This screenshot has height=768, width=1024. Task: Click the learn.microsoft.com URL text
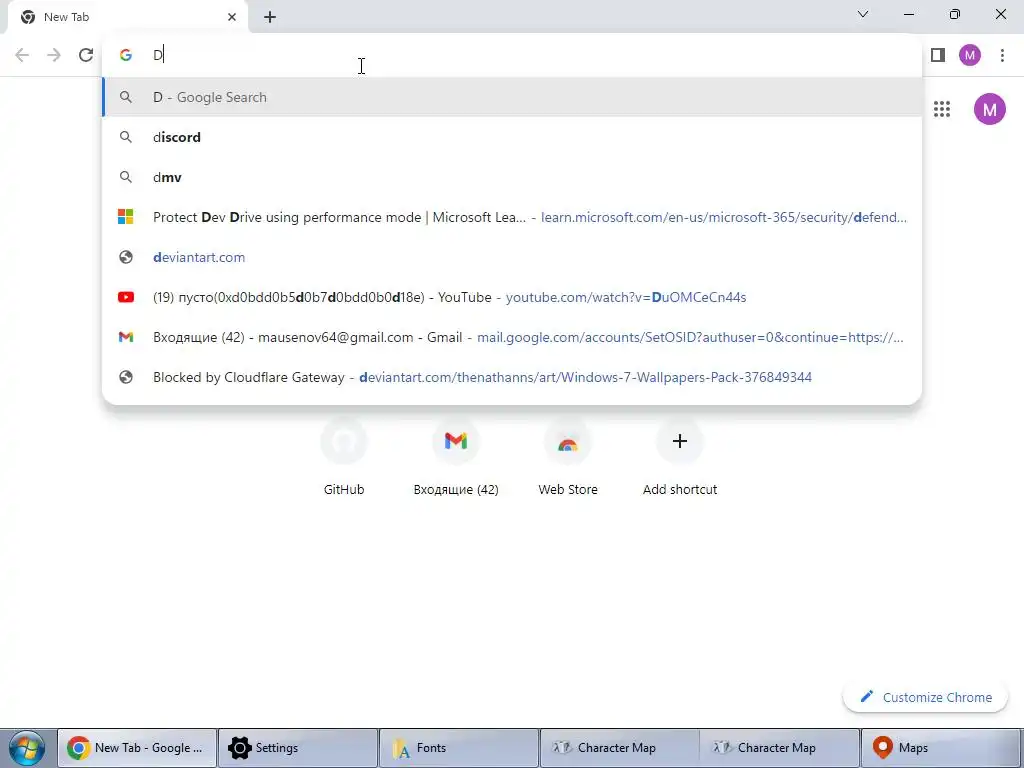point(724,217)
